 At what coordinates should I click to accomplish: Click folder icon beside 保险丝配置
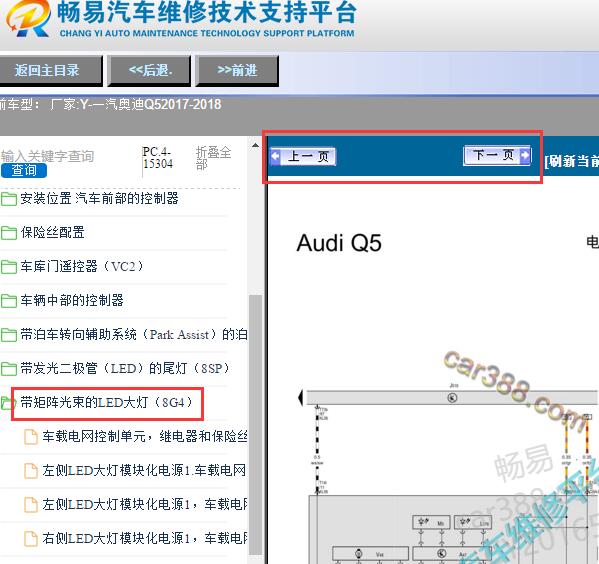(8, 233)
